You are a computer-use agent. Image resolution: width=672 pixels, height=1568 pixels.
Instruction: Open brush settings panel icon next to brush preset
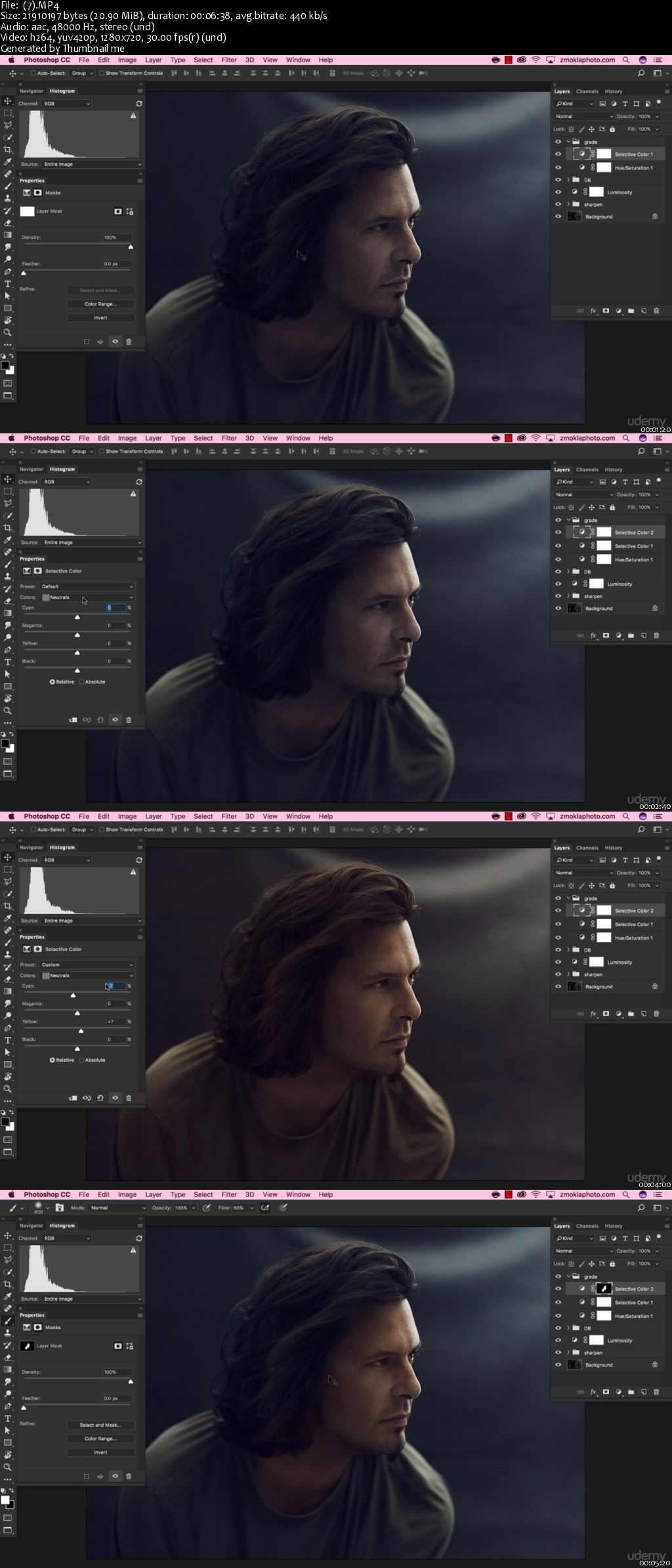click(x=60, y=1208)
